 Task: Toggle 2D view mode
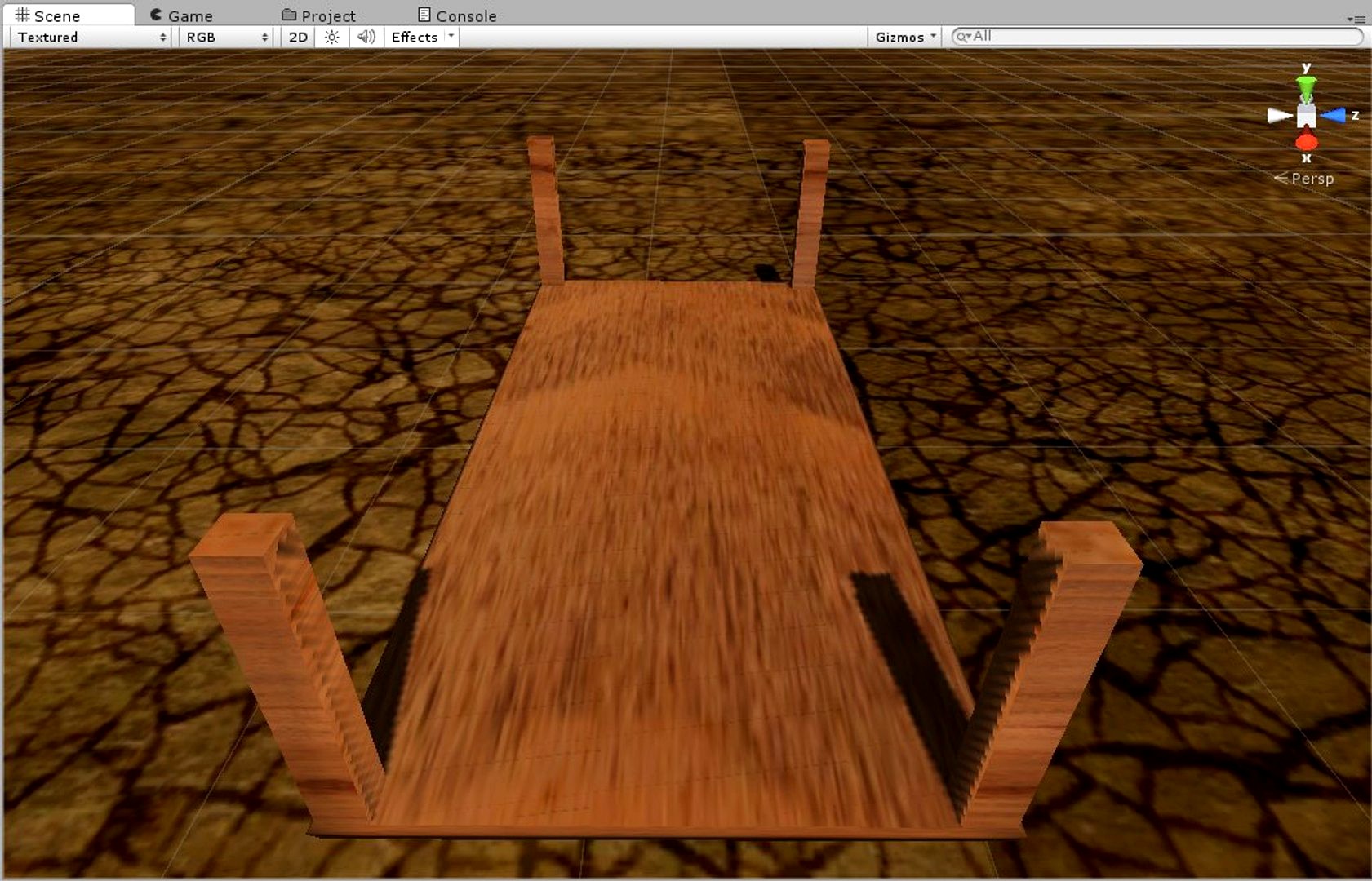[297, 37]
